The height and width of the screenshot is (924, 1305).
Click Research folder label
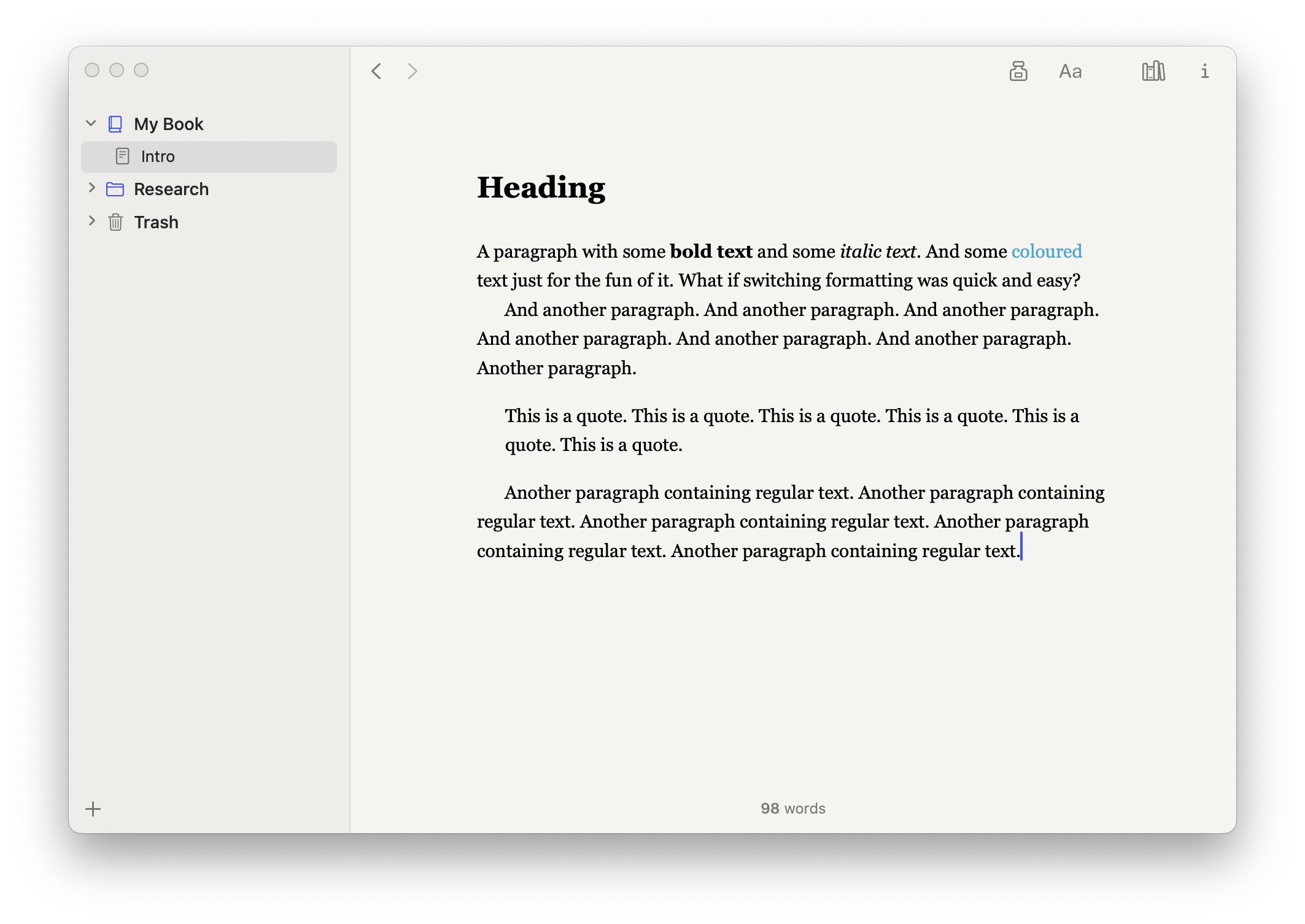tap(171, 189)
